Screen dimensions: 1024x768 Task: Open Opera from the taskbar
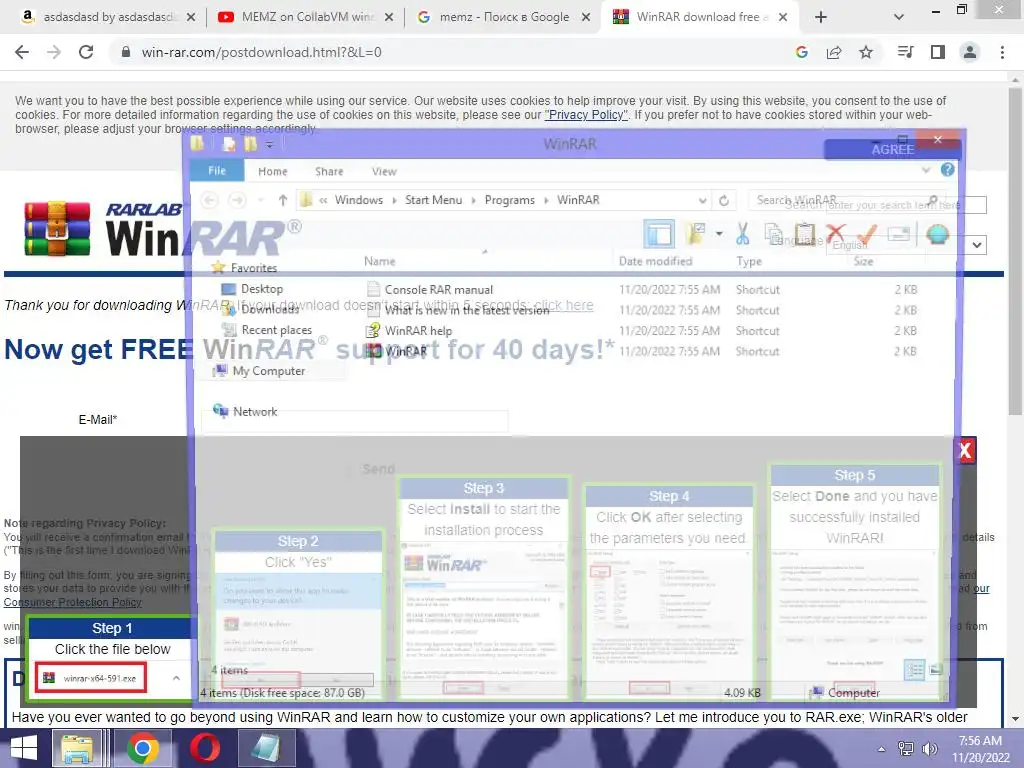204,748
